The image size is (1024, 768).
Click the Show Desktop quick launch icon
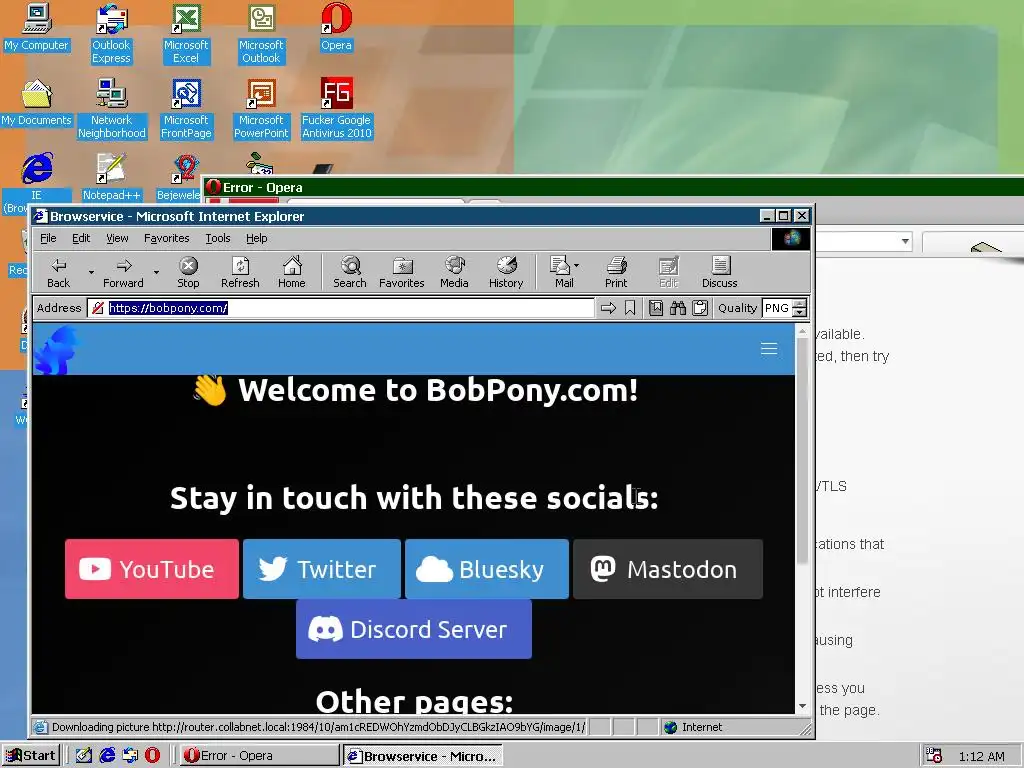[84, 755]
